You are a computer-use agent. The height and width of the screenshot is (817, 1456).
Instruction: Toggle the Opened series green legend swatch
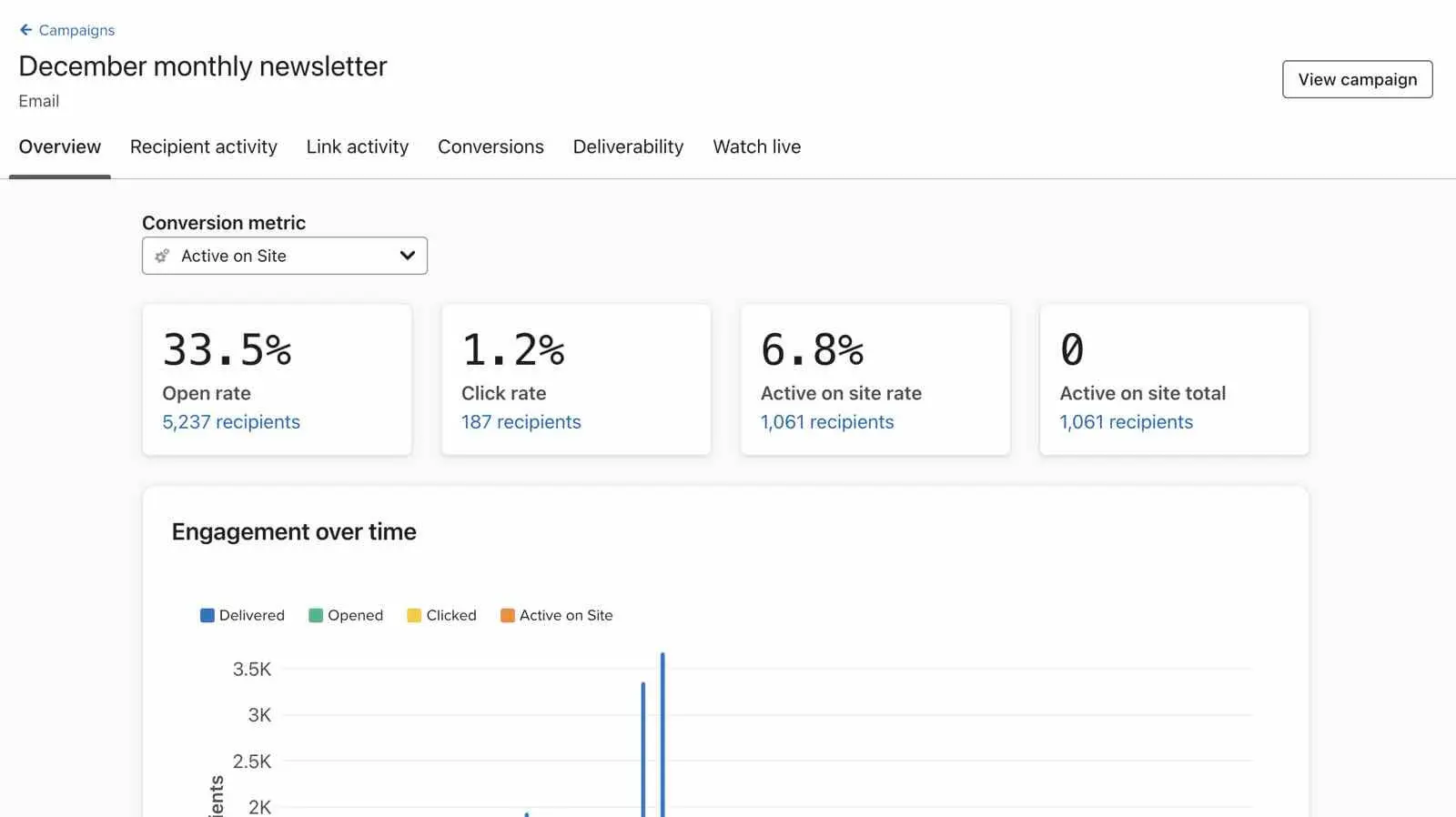(316, 616)
